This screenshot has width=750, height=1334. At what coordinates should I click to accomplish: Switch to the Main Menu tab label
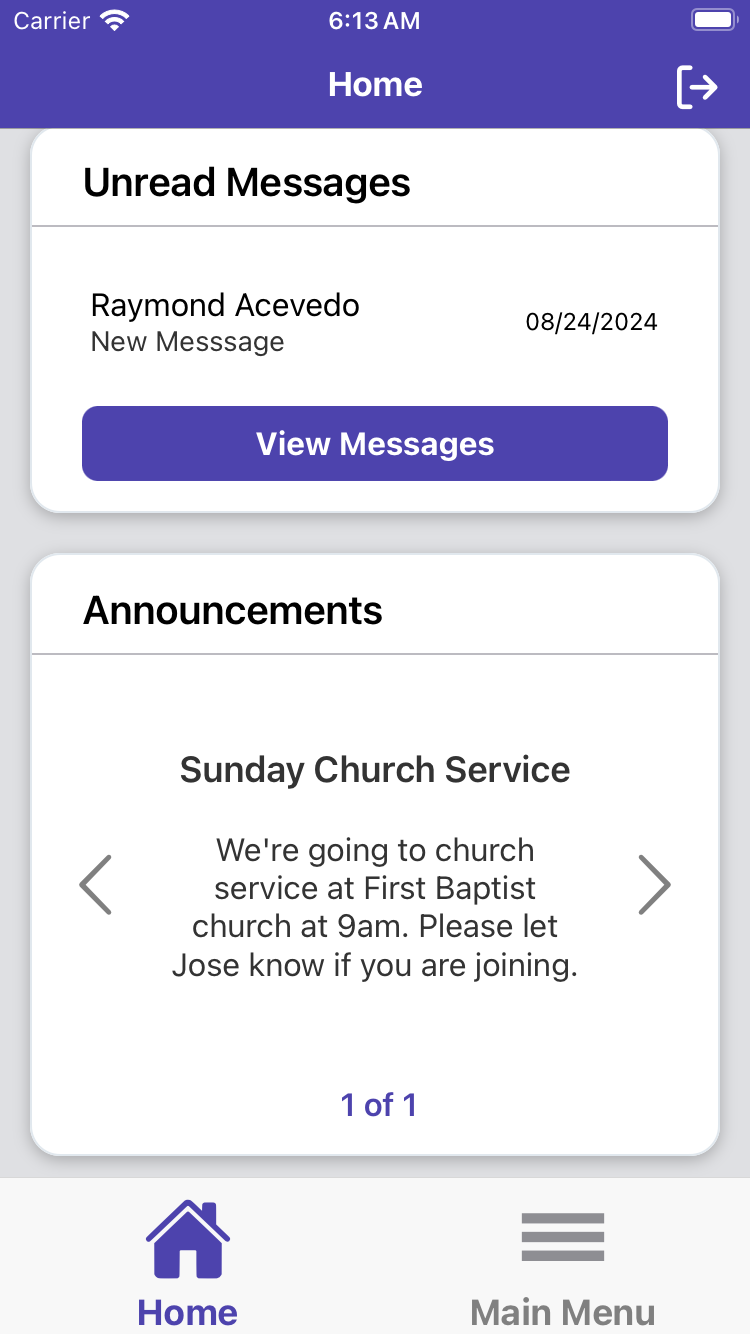coord(563,1312)
